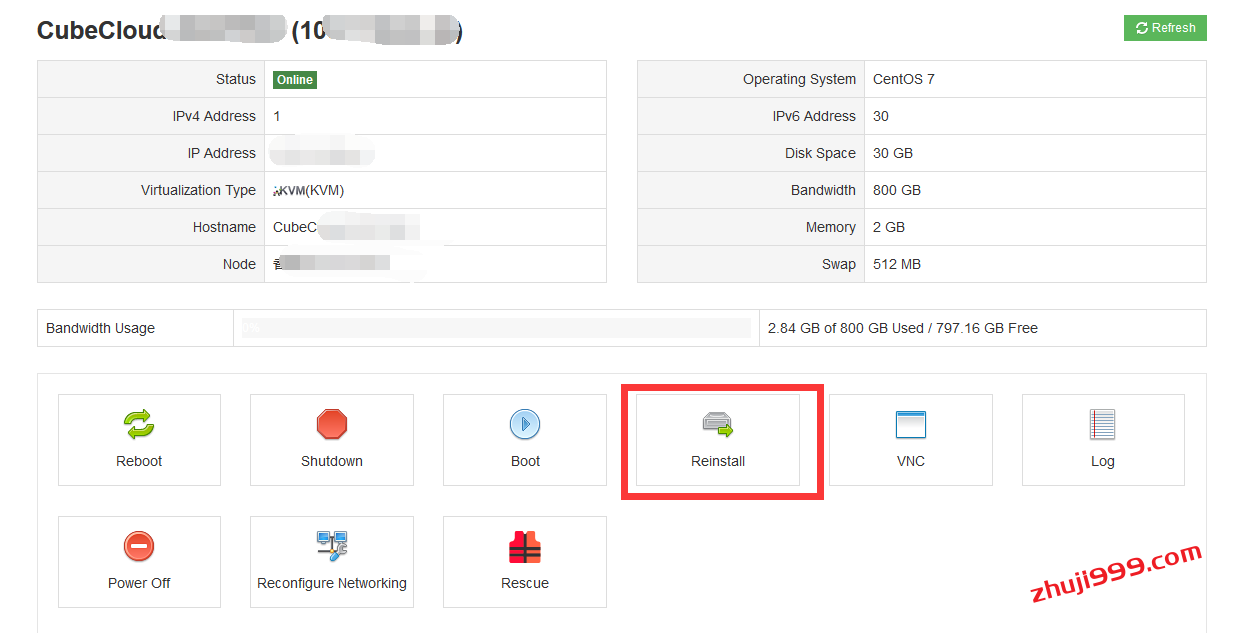Open the Reinstall disk icon
This screenshot has width=1234, height=633.
(717, 425)
